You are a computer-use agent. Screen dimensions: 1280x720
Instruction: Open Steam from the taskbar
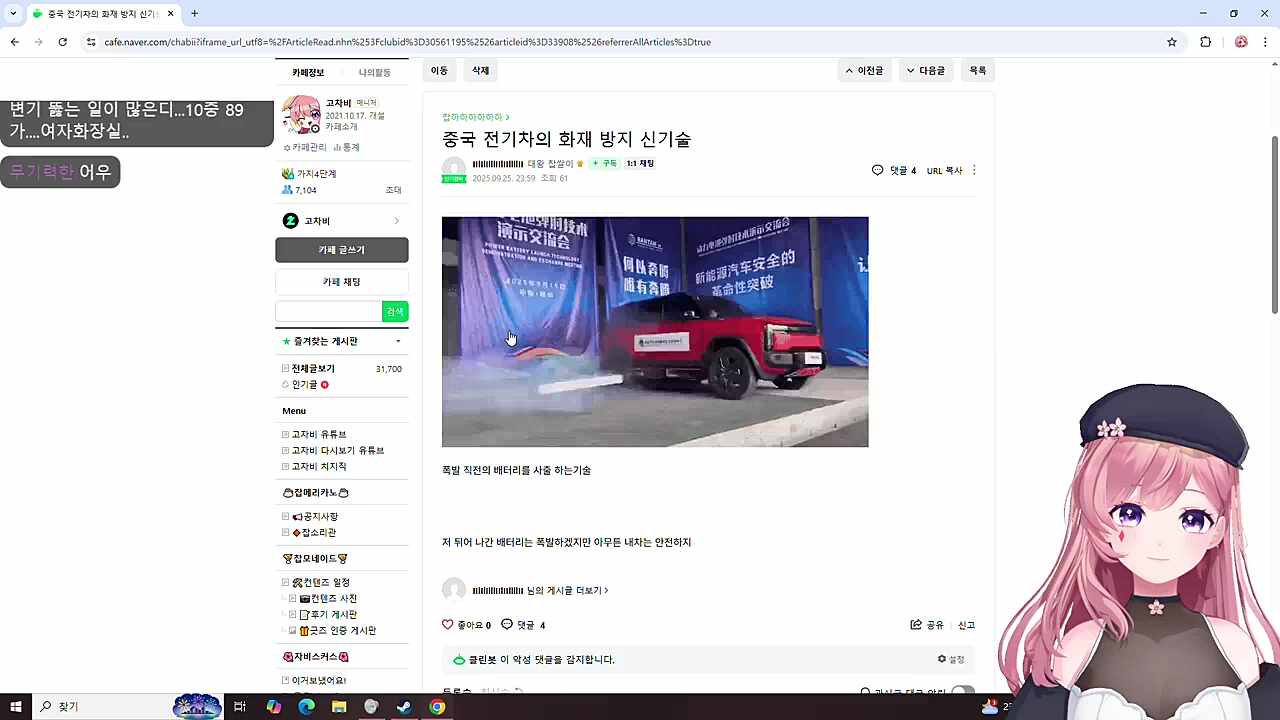(x=404, y=707)
